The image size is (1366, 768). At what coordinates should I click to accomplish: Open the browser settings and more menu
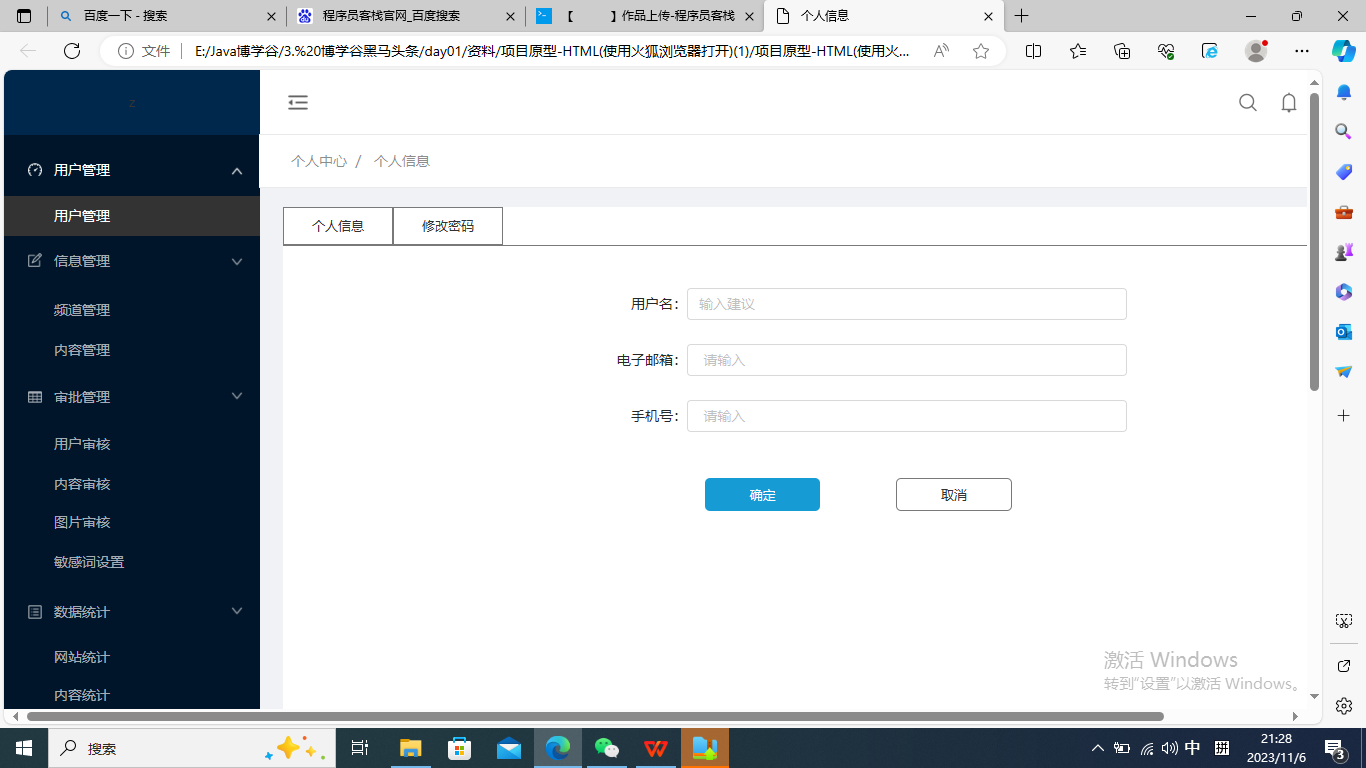coord(1301,51)
